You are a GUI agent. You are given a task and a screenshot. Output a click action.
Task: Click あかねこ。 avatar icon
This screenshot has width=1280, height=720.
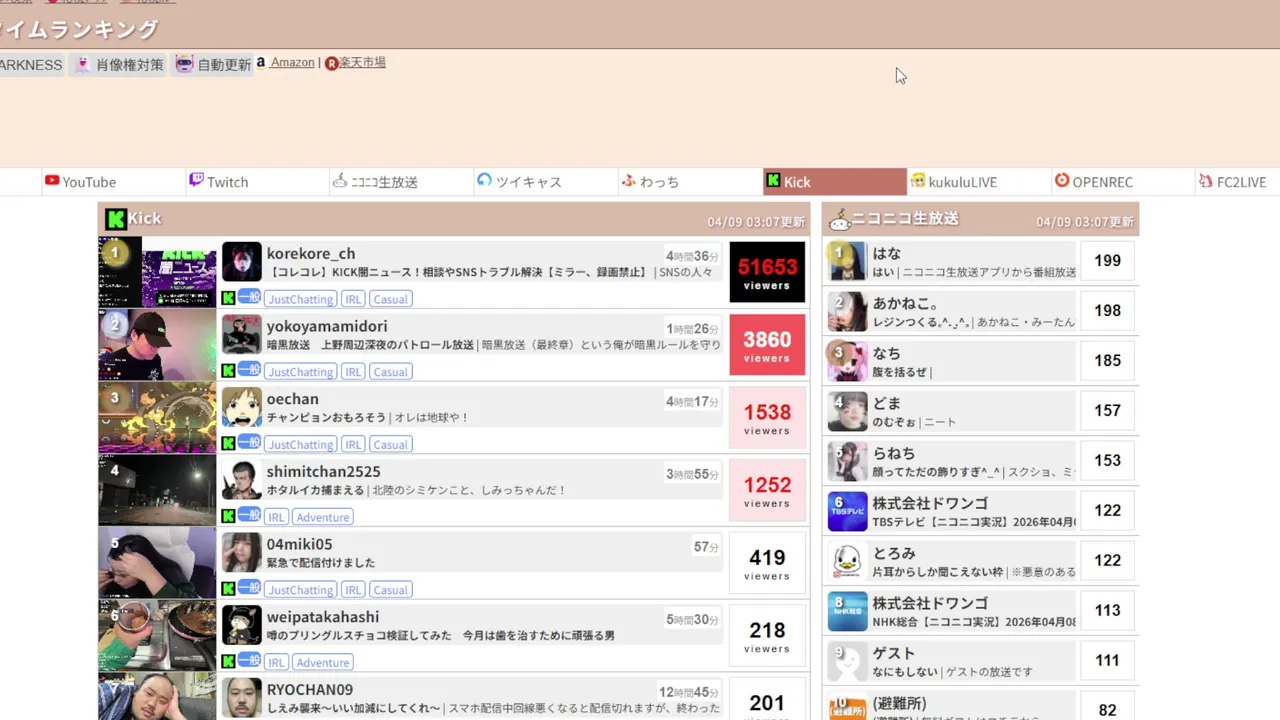pyautogui.click(x=847, y=311)
